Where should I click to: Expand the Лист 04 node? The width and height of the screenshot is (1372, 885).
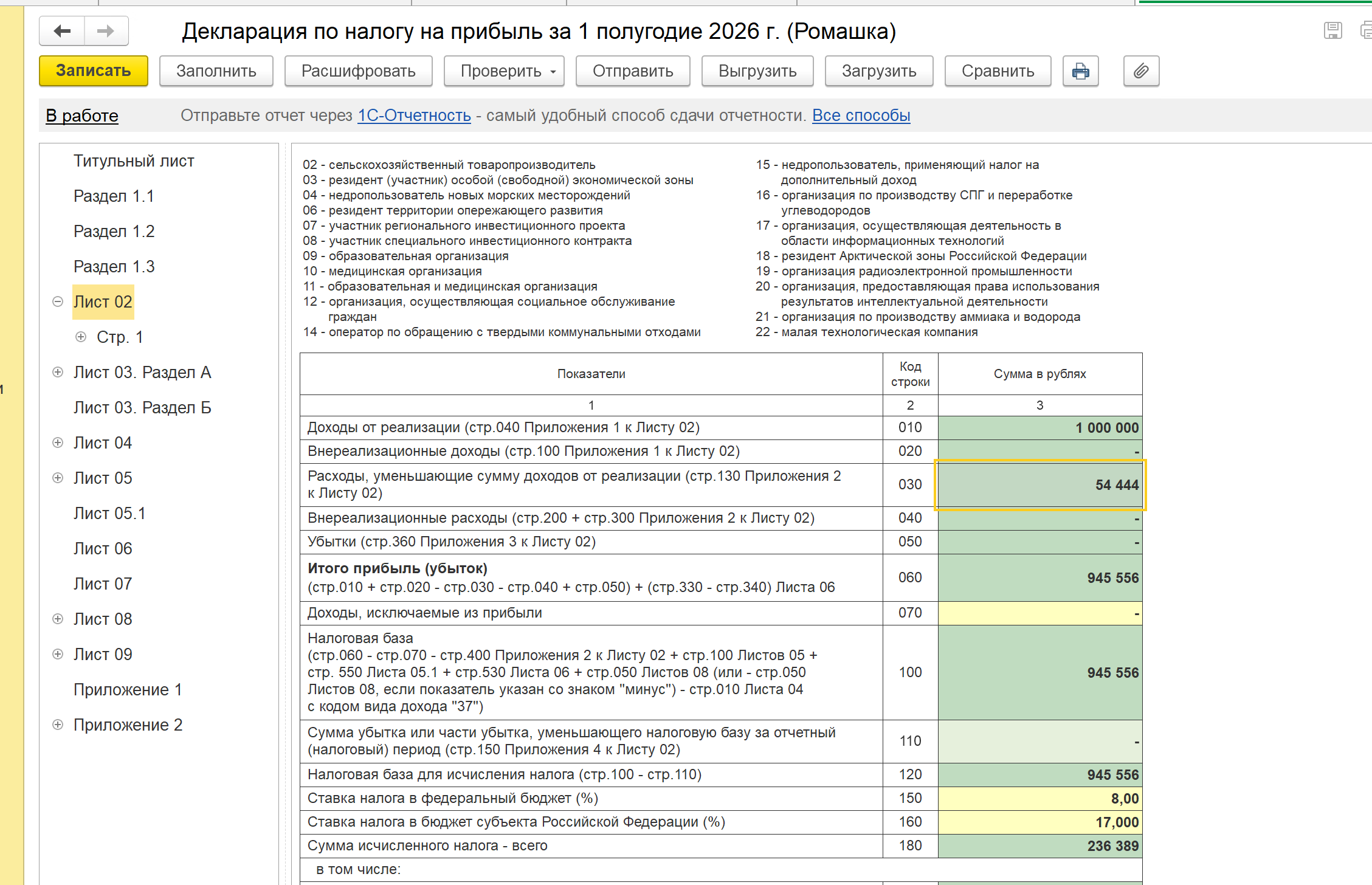coord(58,443)
